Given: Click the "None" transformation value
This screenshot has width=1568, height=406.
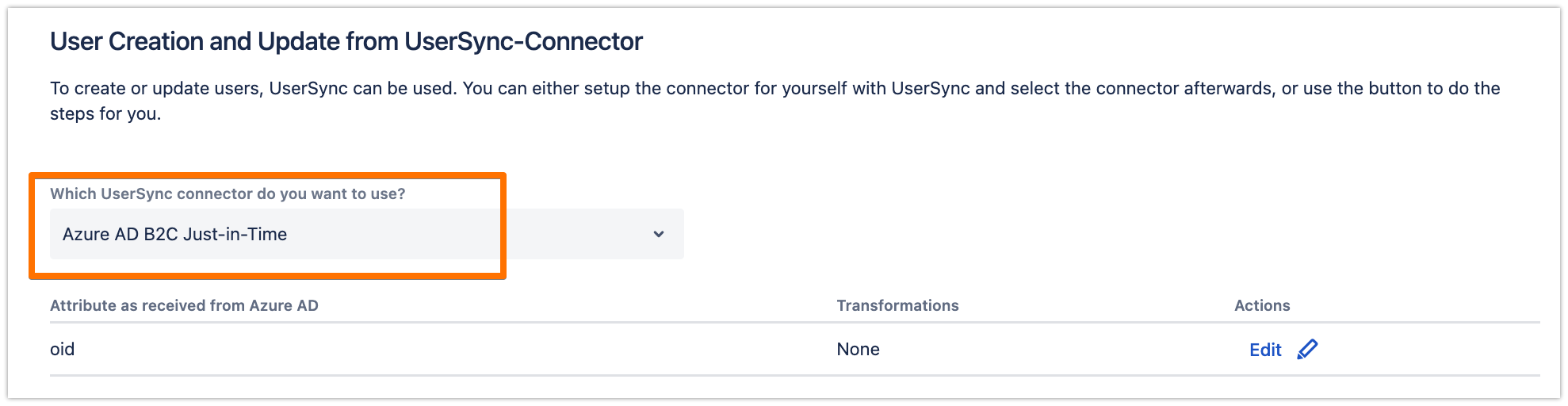Looking at the screenshot, I should 858,350.
